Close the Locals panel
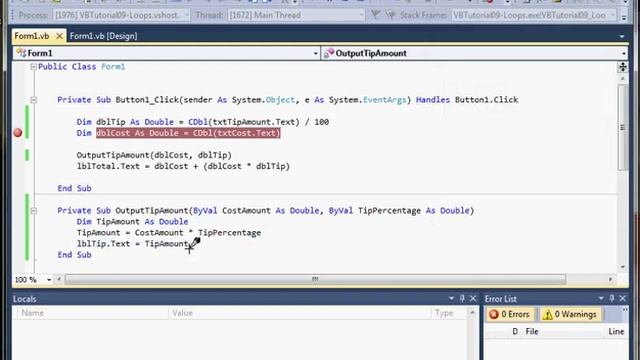640x360 pixels. click(x=473, y=298)
